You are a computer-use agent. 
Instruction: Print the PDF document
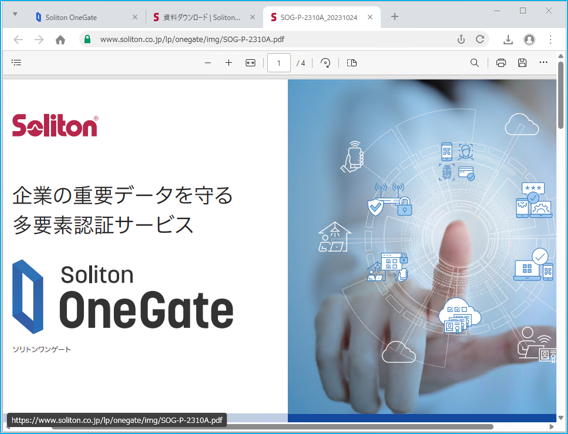click(501, 63)
